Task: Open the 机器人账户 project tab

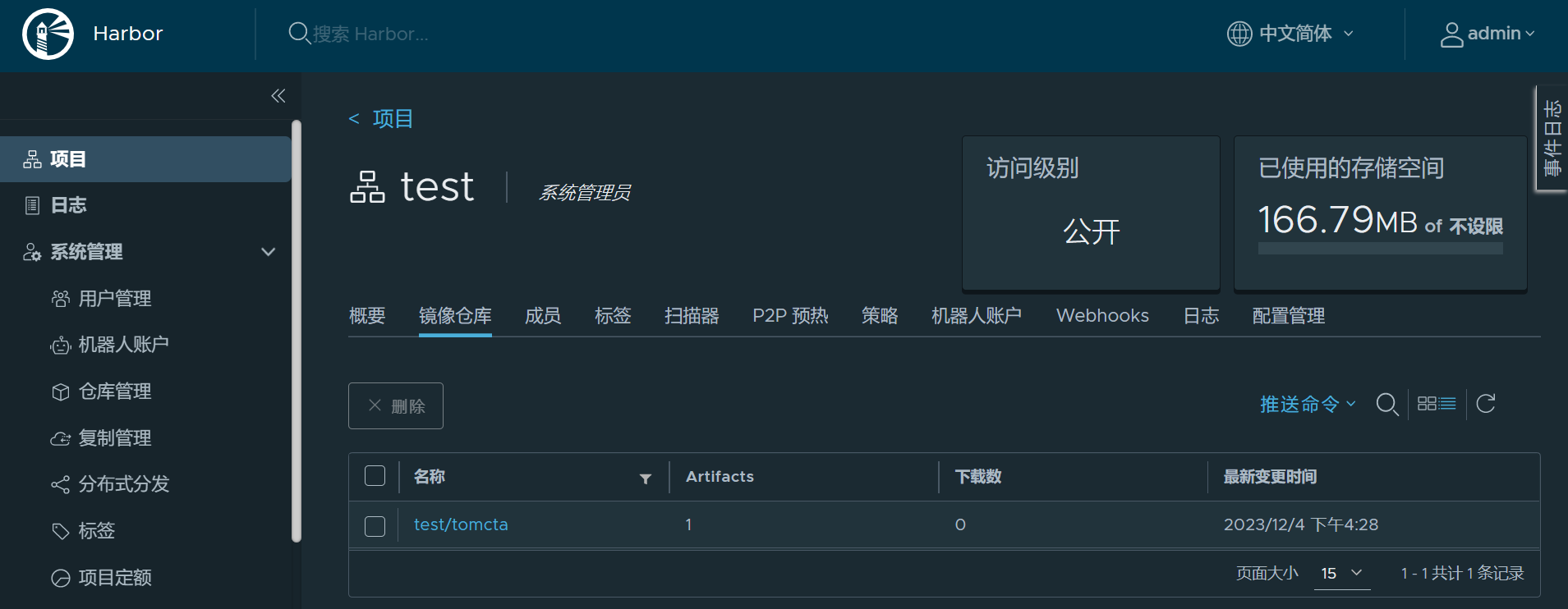Action: pyautogui.click(x=977, y=316)
